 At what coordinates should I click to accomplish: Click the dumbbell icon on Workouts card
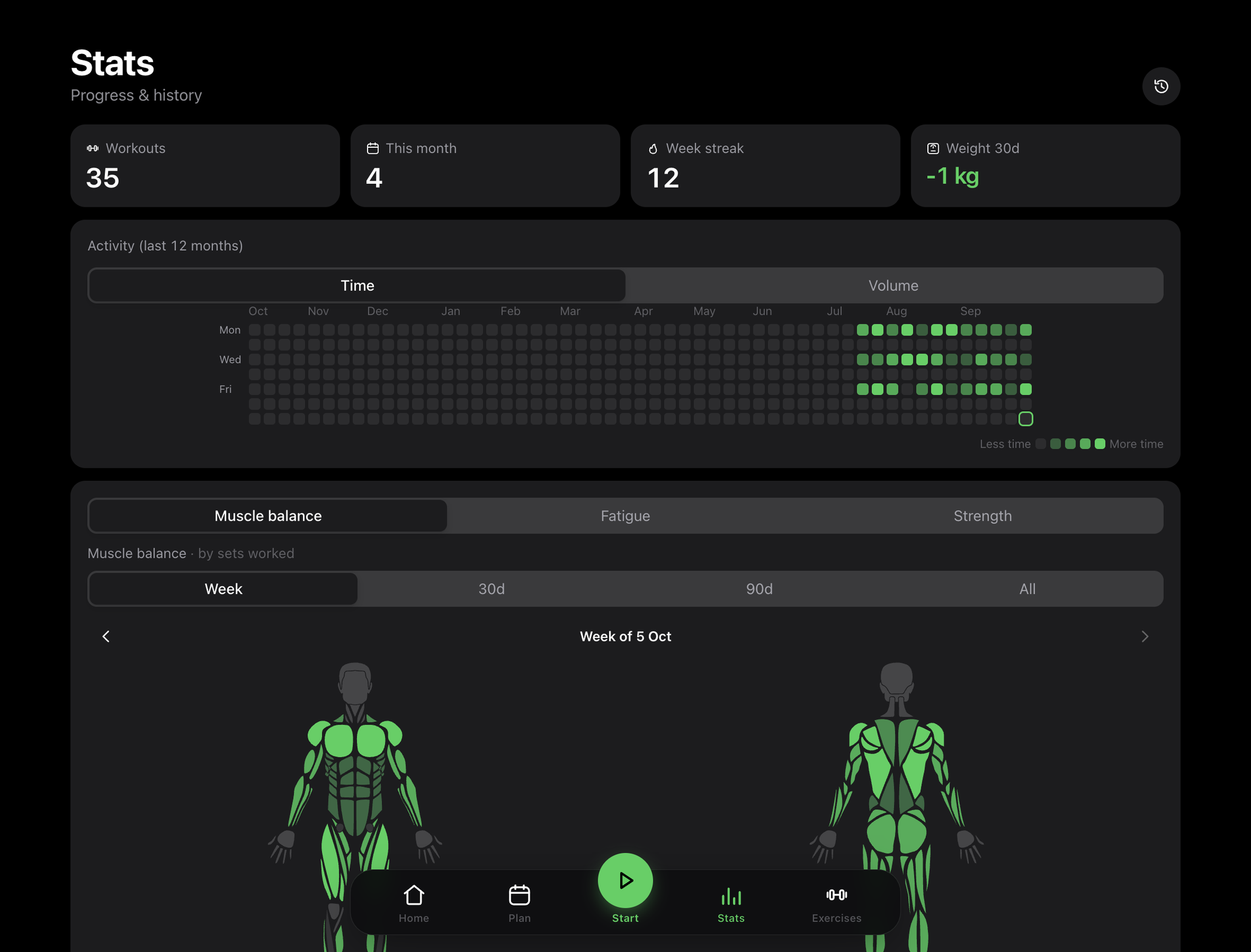tap(93, 149)
